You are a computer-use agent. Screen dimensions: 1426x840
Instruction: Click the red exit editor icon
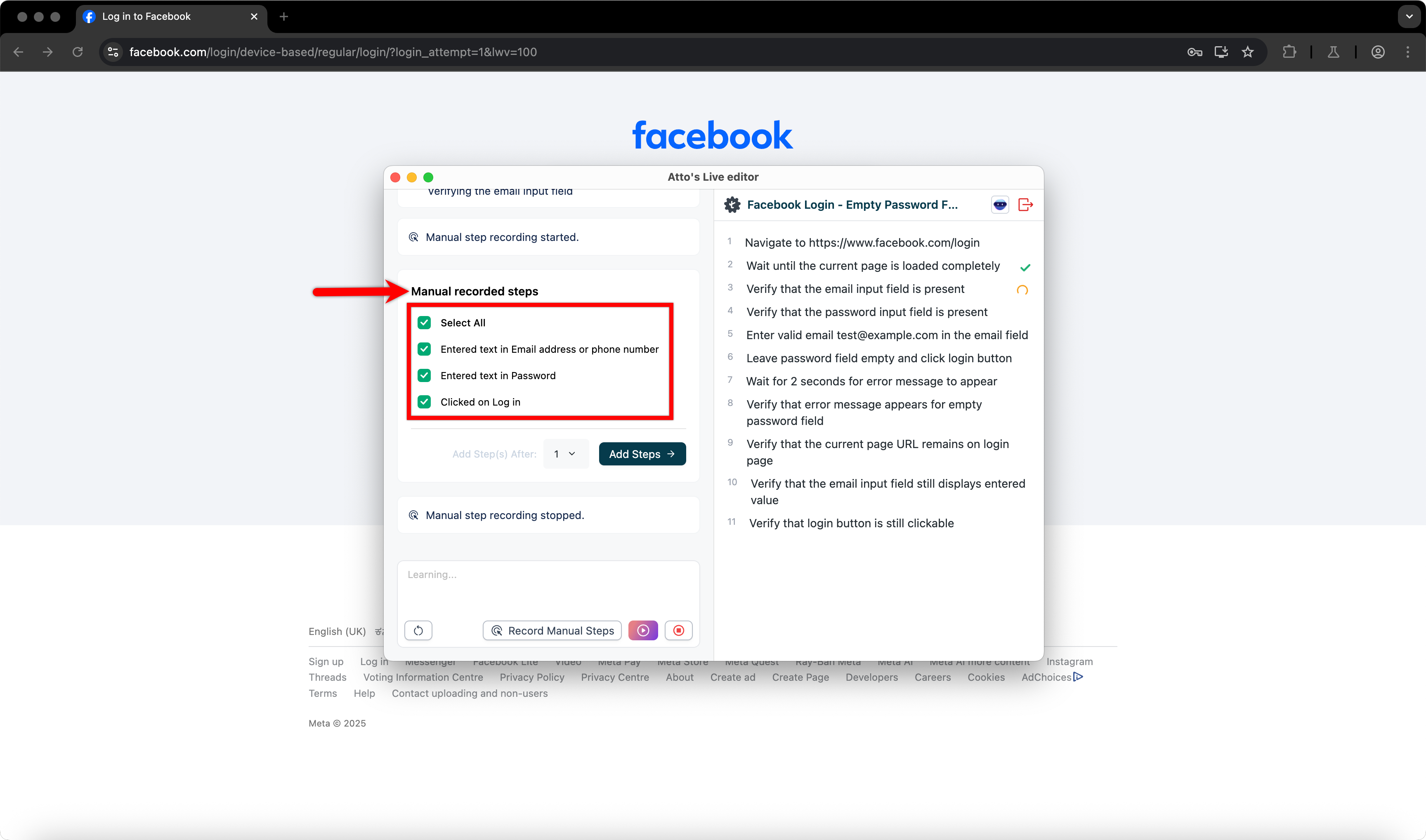1025,204
